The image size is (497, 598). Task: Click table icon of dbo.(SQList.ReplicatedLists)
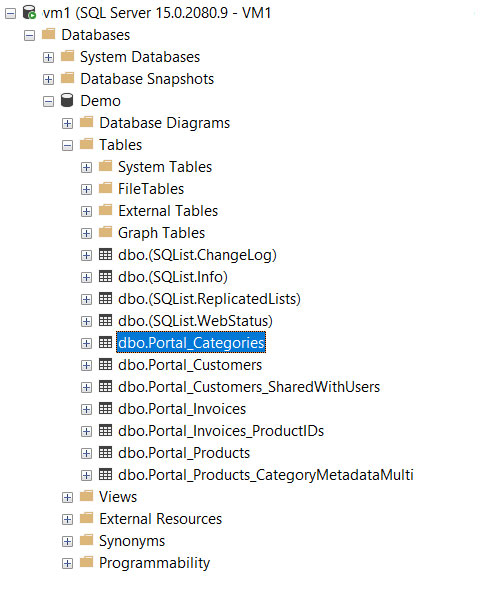tap(105, 298)
